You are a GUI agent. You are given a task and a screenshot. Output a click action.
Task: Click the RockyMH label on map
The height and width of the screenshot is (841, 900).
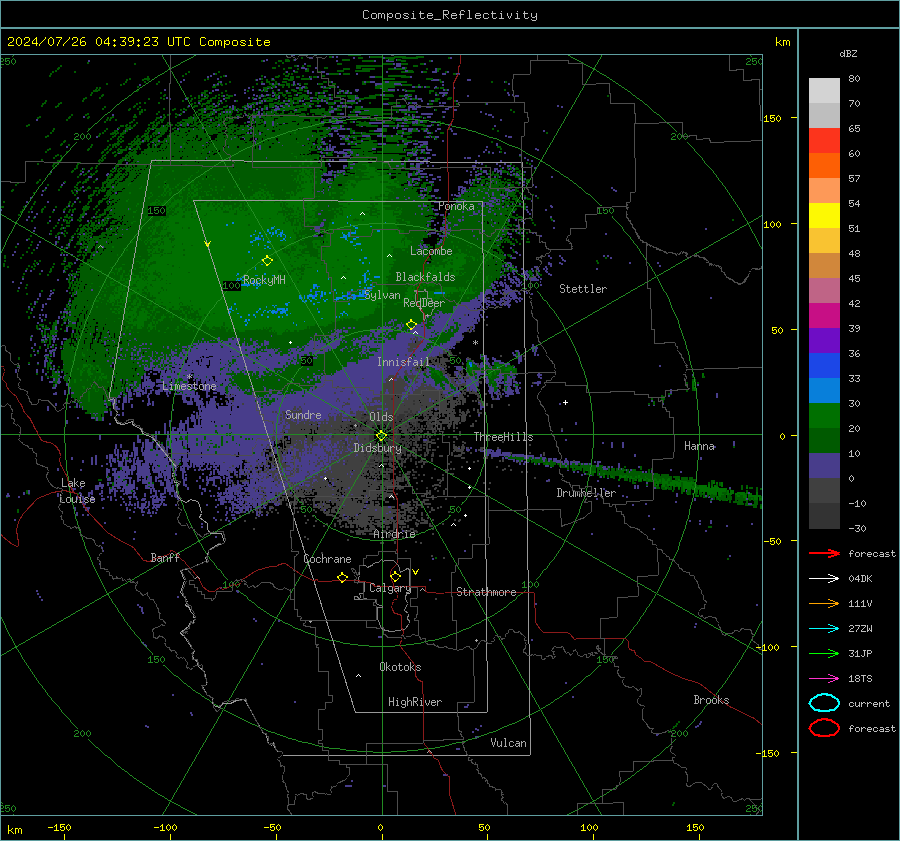pos(264,280)
